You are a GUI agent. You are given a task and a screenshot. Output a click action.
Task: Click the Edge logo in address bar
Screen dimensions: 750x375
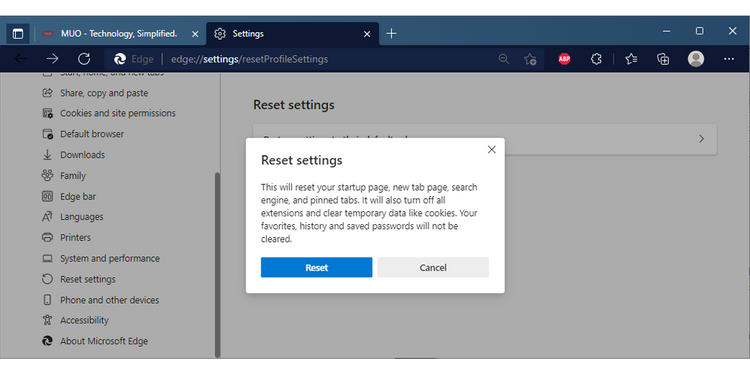(120, 59)
